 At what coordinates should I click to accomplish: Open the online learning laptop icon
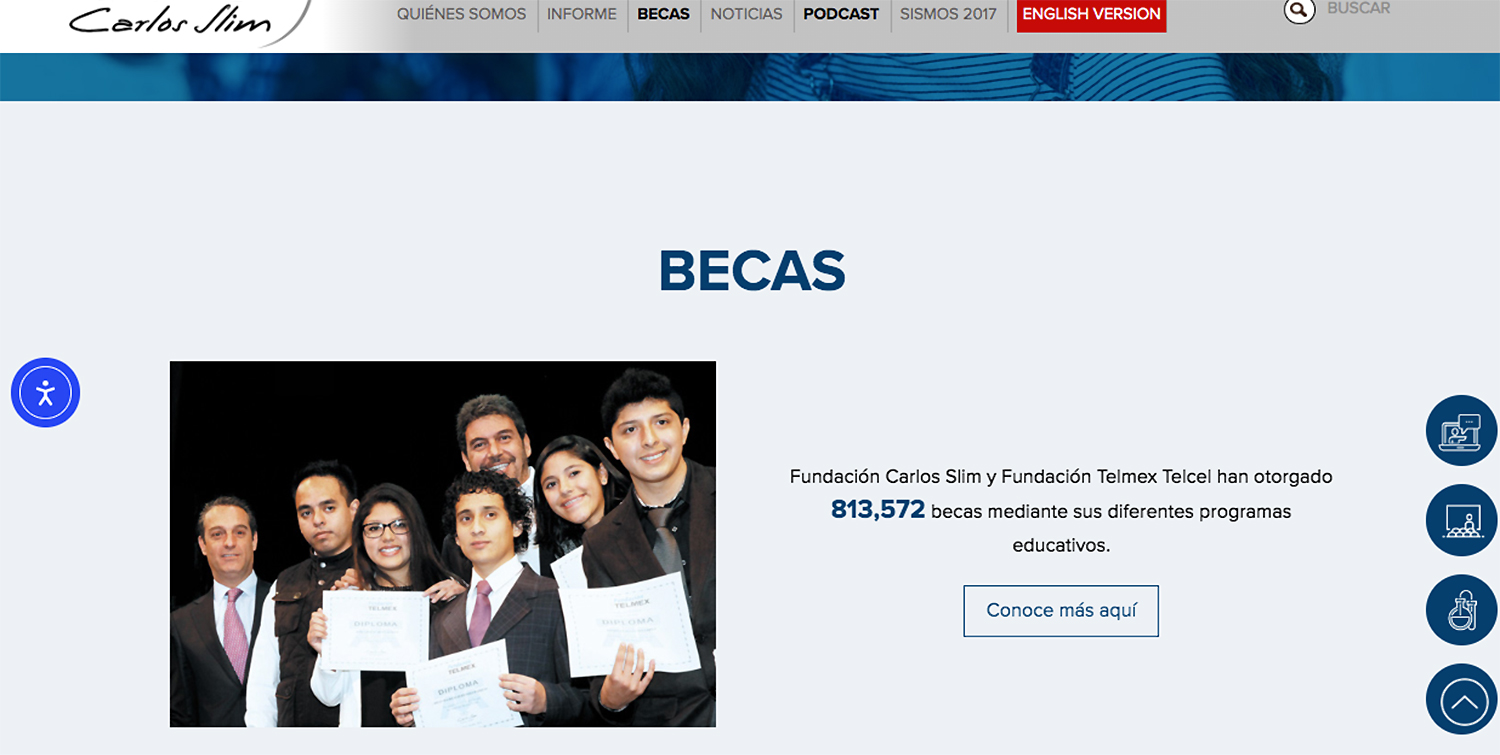[x=1461, y=431]
